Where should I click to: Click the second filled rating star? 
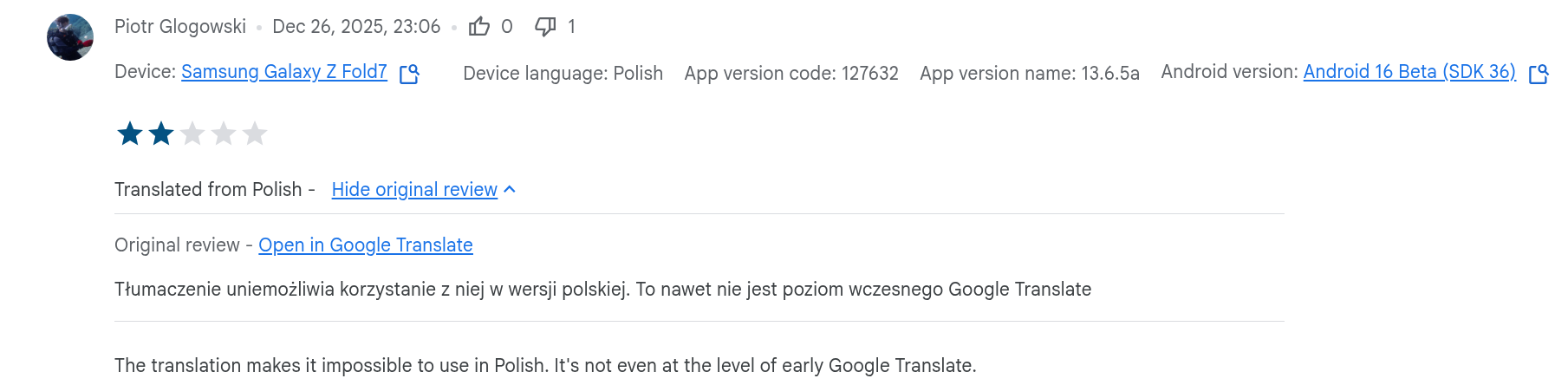click(x=161, y=134)
